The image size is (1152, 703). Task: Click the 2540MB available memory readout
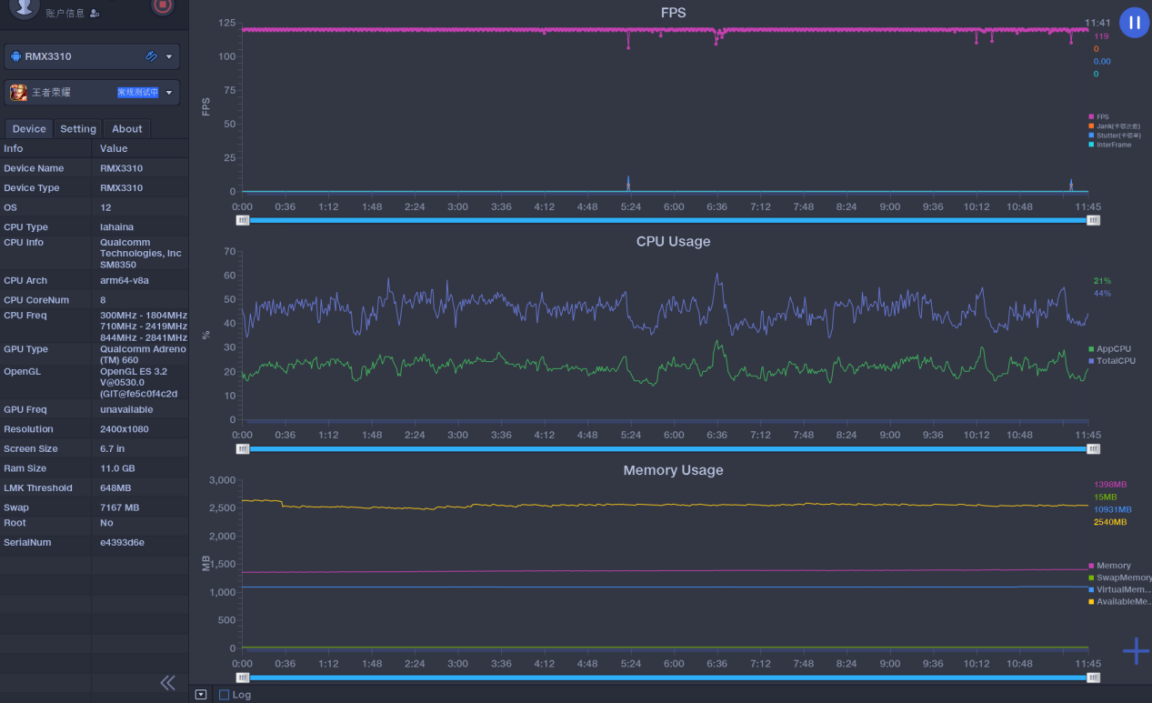pyautogui.click(x=1109, y=522)
